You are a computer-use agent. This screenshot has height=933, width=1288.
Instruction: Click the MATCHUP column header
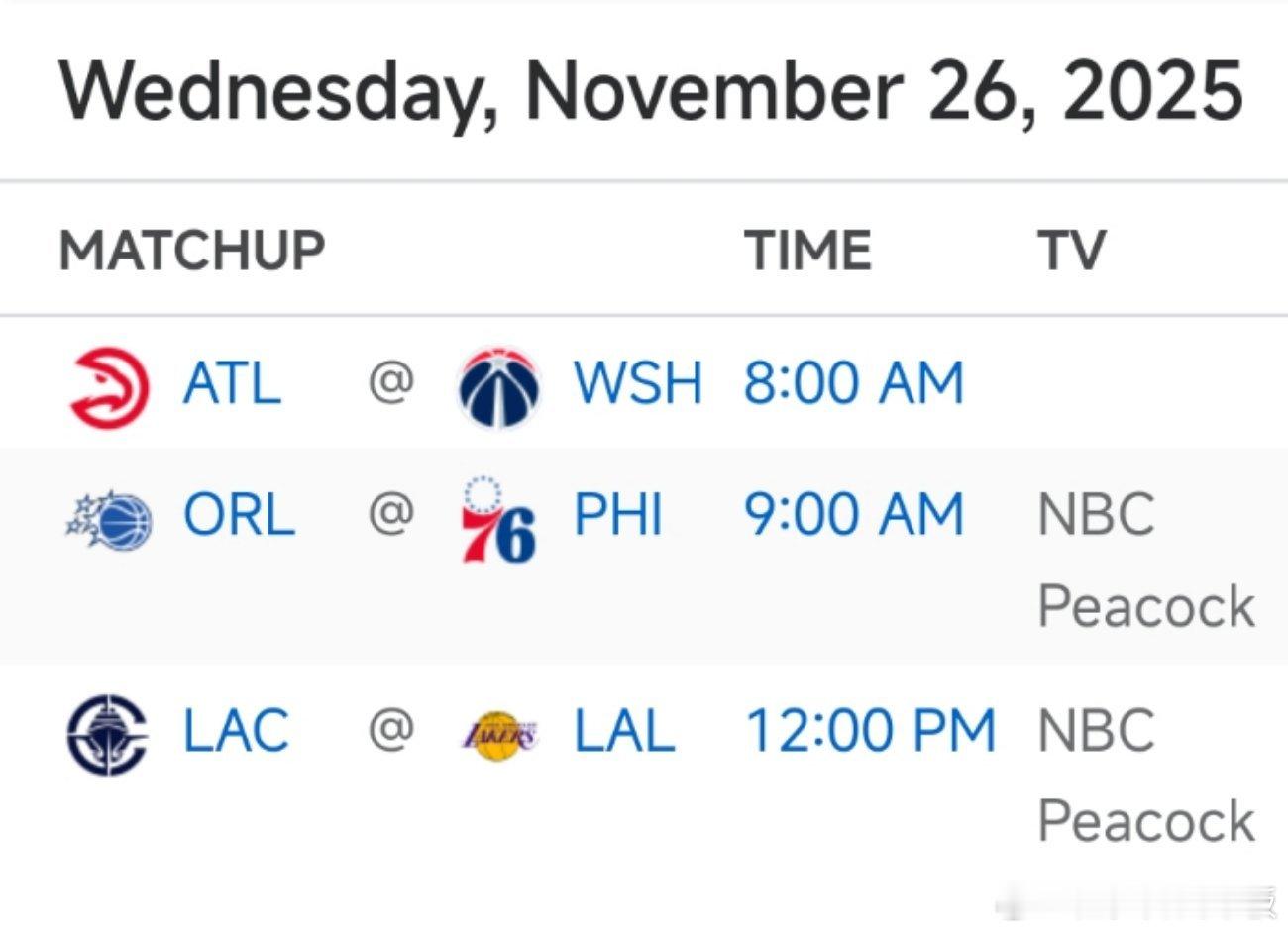click(x=192, y=250)
